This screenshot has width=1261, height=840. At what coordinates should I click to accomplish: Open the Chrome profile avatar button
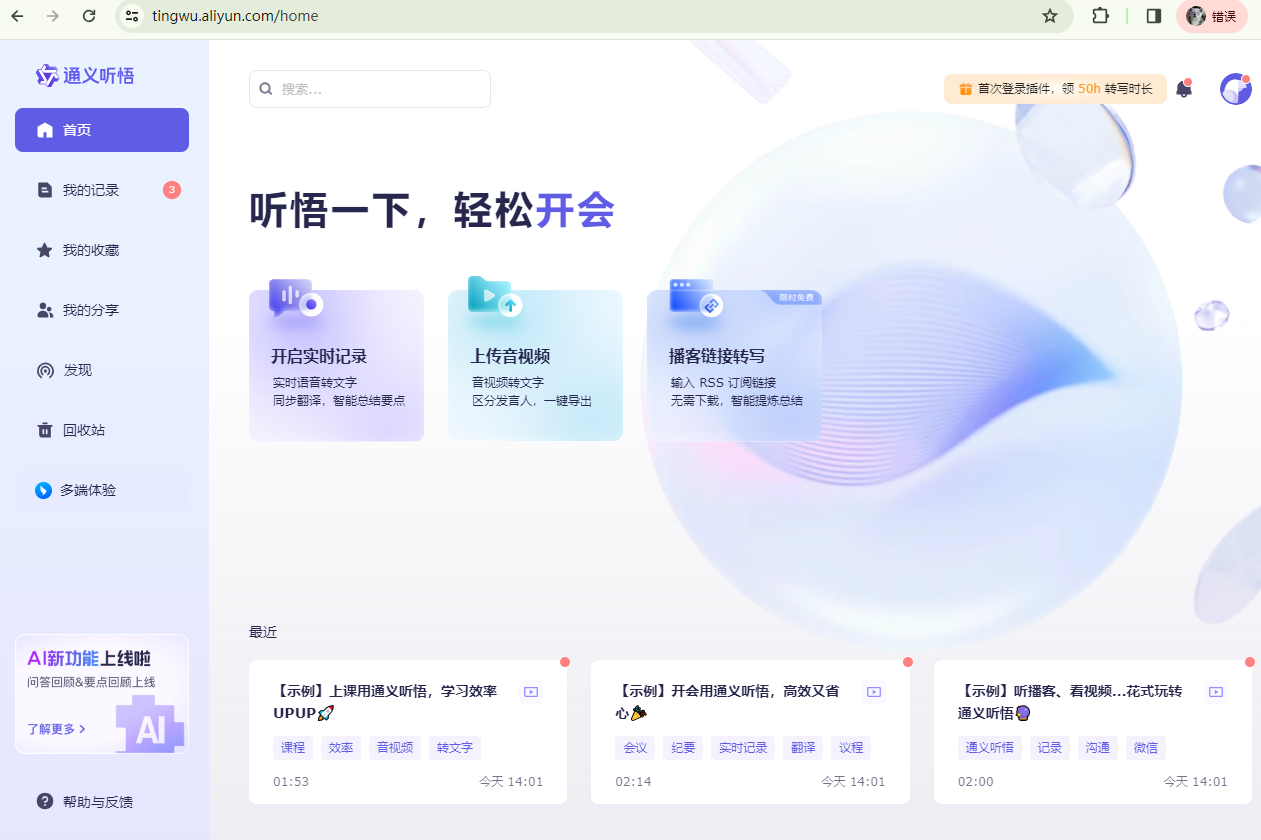[1211, 16]
